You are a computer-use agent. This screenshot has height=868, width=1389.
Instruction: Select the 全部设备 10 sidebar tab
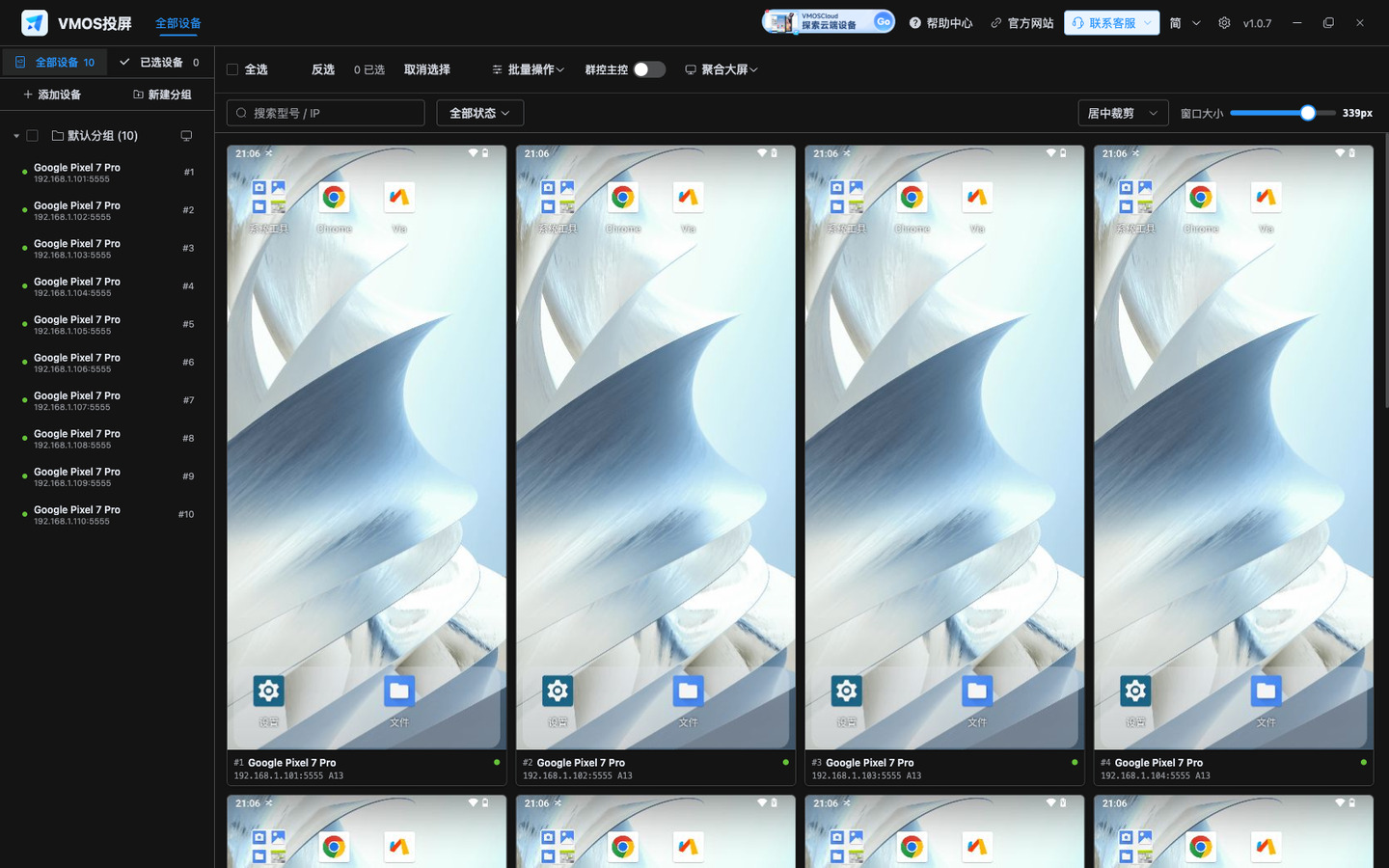click(55, 62)
